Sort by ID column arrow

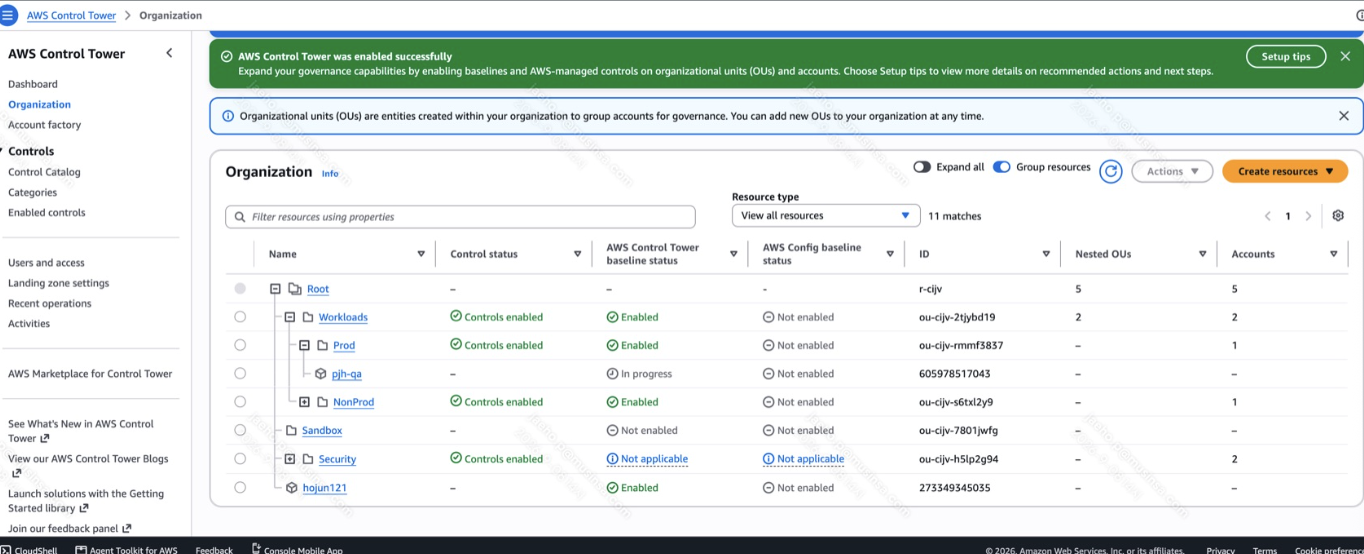point(1046,254)
